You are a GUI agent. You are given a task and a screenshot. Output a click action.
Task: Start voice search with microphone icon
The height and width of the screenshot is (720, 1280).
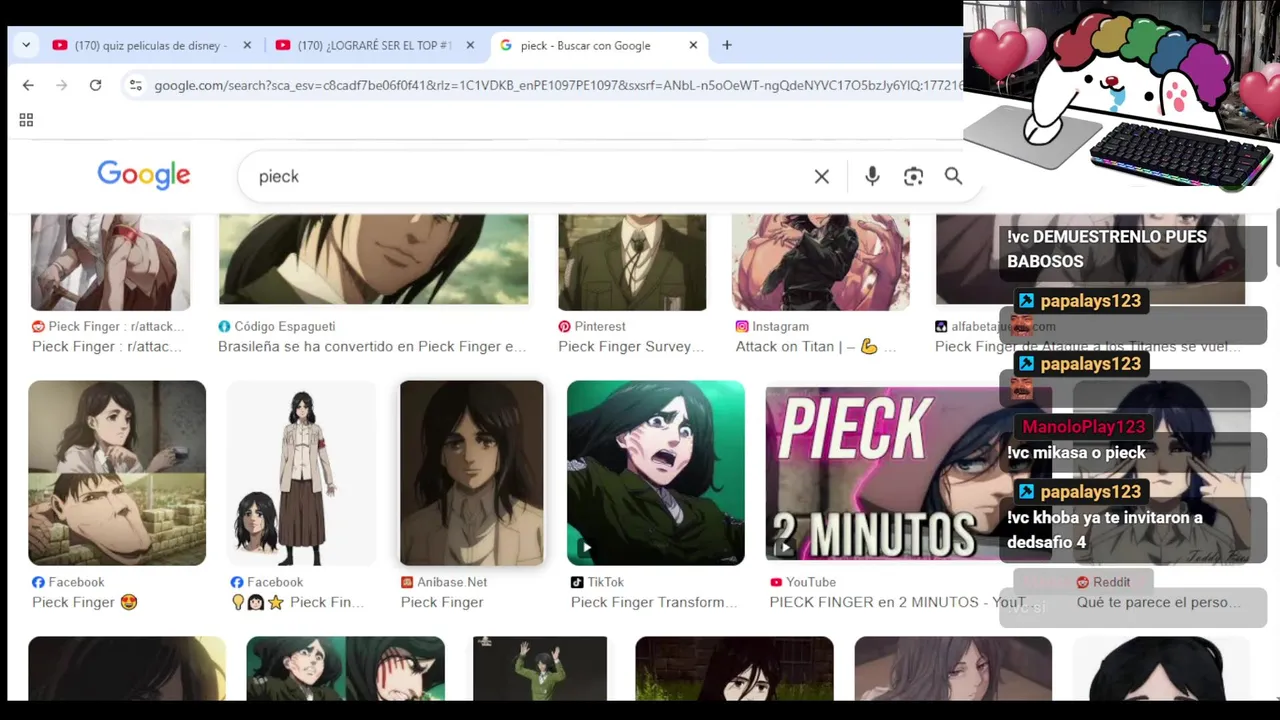pos(872,176)
